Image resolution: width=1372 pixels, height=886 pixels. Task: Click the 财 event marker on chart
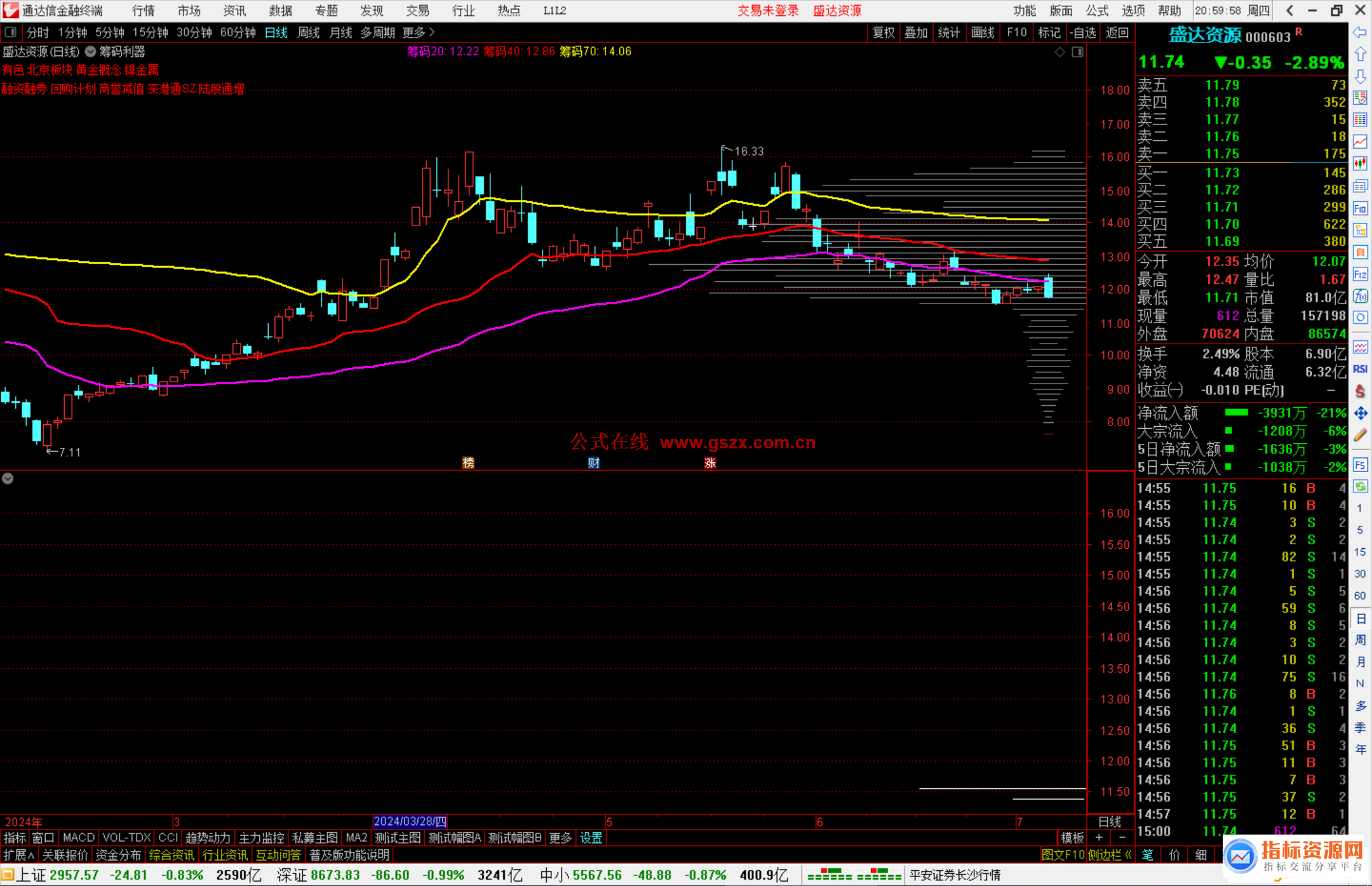point(593,463)
